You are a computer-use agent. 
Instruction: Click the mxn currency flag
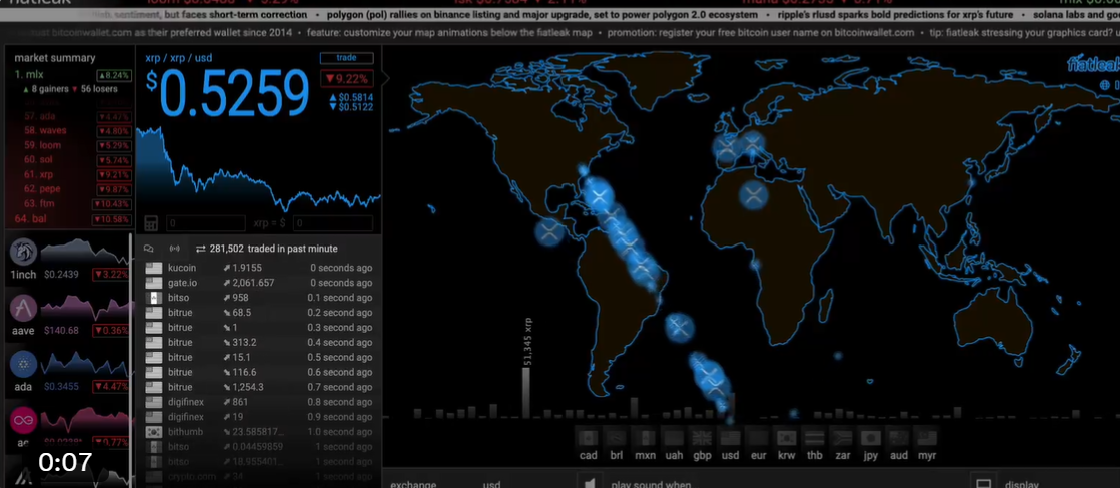point(645,438)
